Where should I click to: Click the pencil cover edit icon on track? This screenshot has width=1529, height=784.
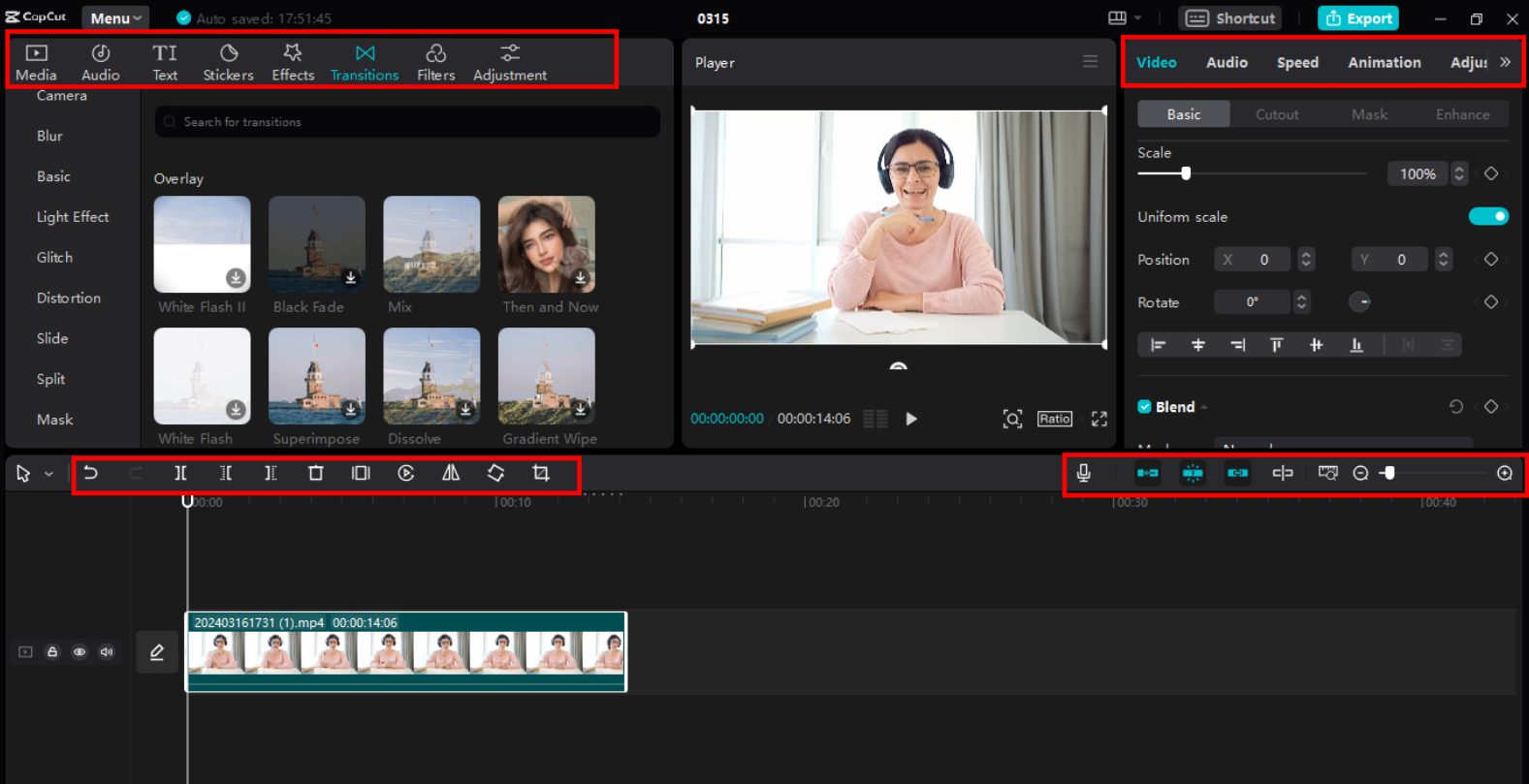(157, 652)
